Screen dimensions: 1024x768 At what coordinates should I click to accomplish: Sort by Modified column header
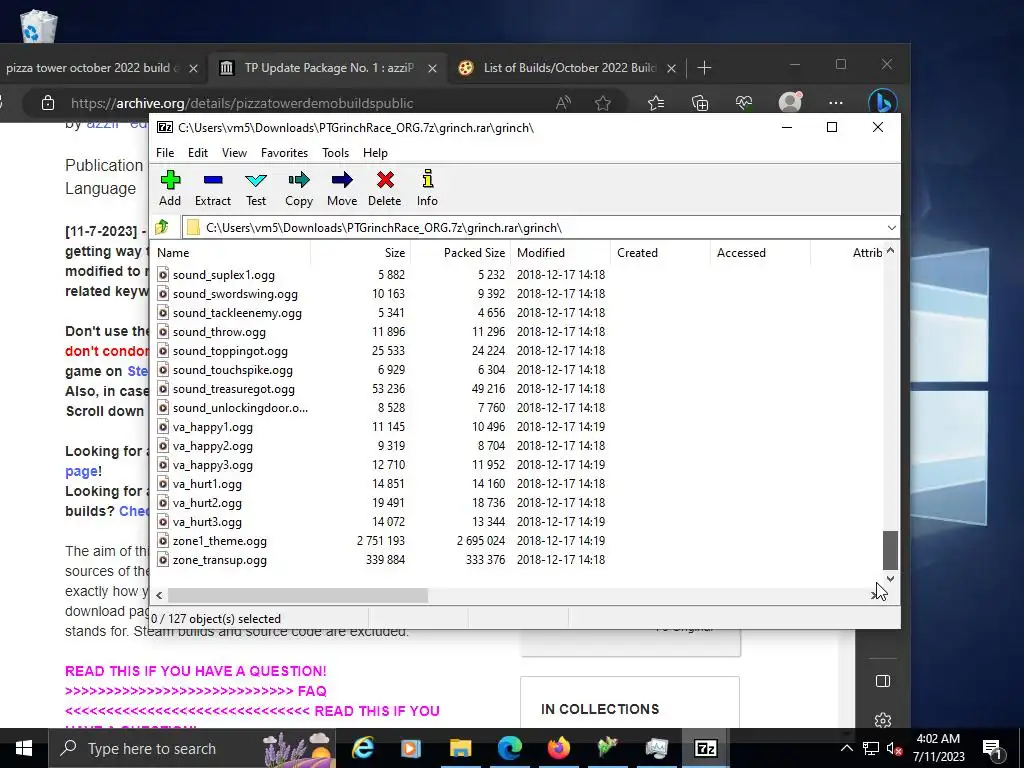coord(560,253)
